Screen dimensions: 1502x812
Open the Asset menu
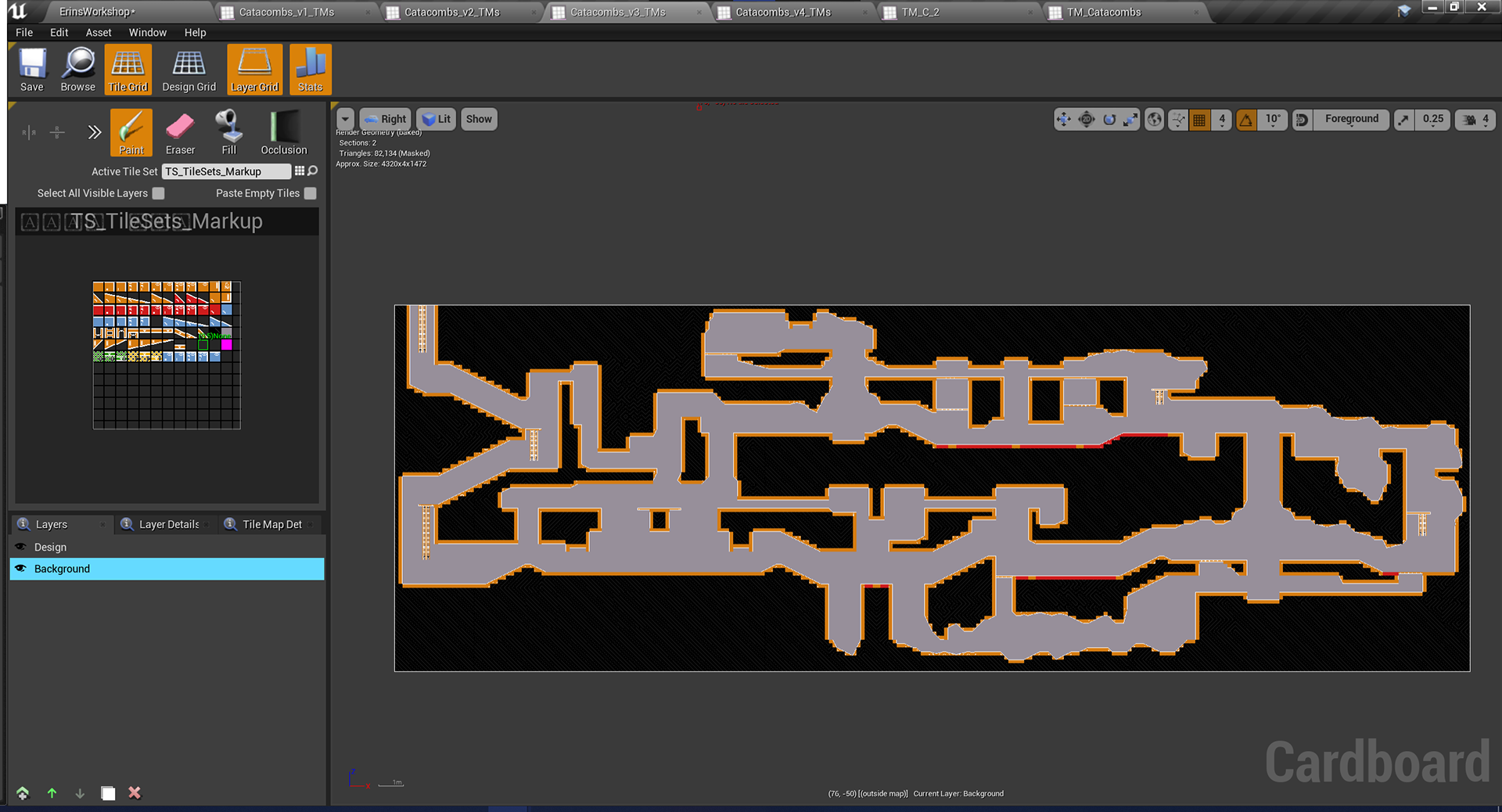click(x=99, y=32)
